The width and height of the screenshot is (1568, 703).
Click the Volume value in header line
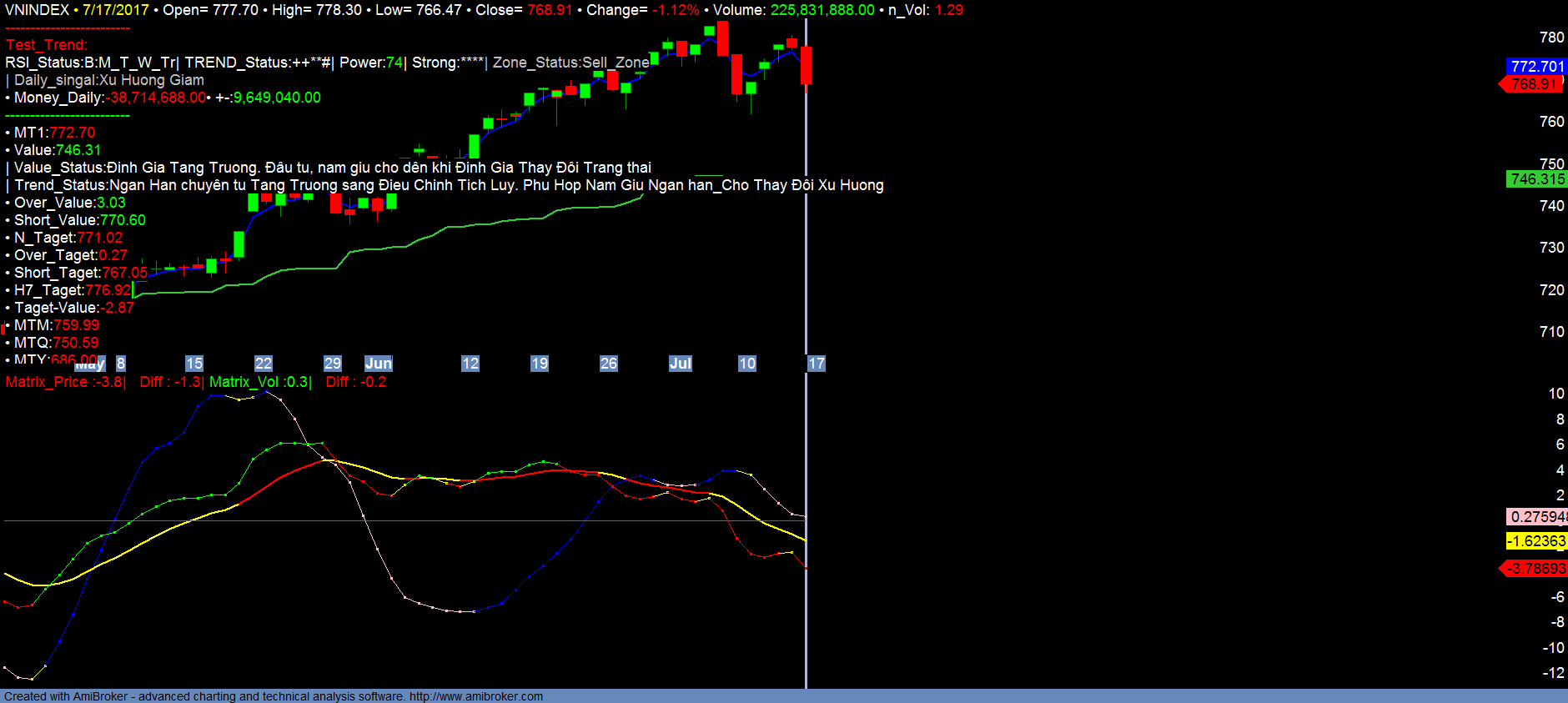pyautogui.click(x=822, y=10)
